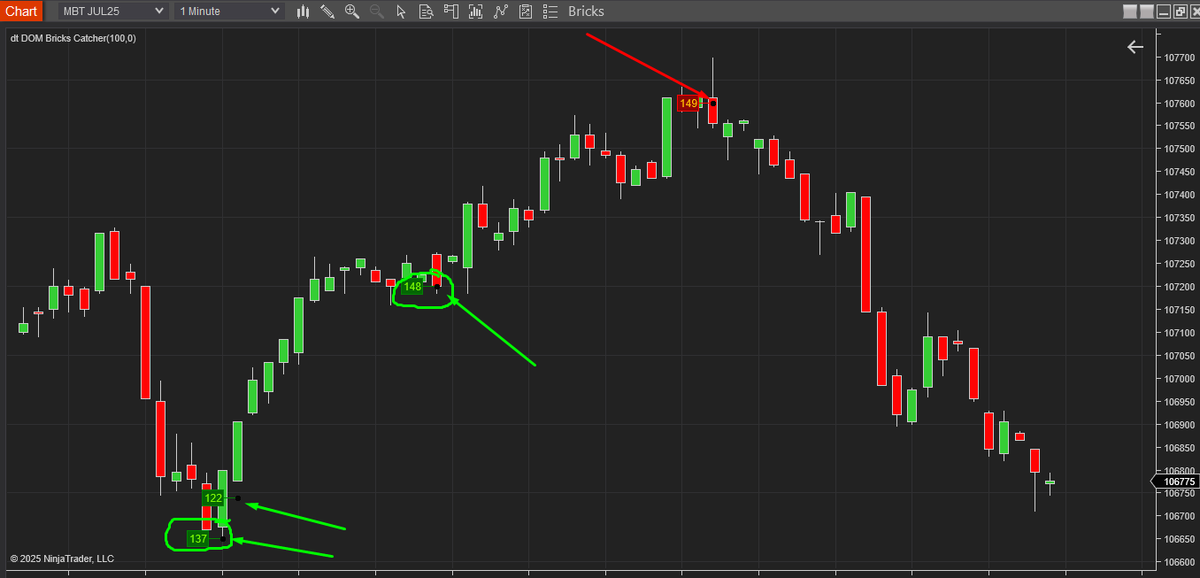This screenshot has height=578, width=1200.
Task: Click the green 148 signal marker
Action: [x=413, y=287]
